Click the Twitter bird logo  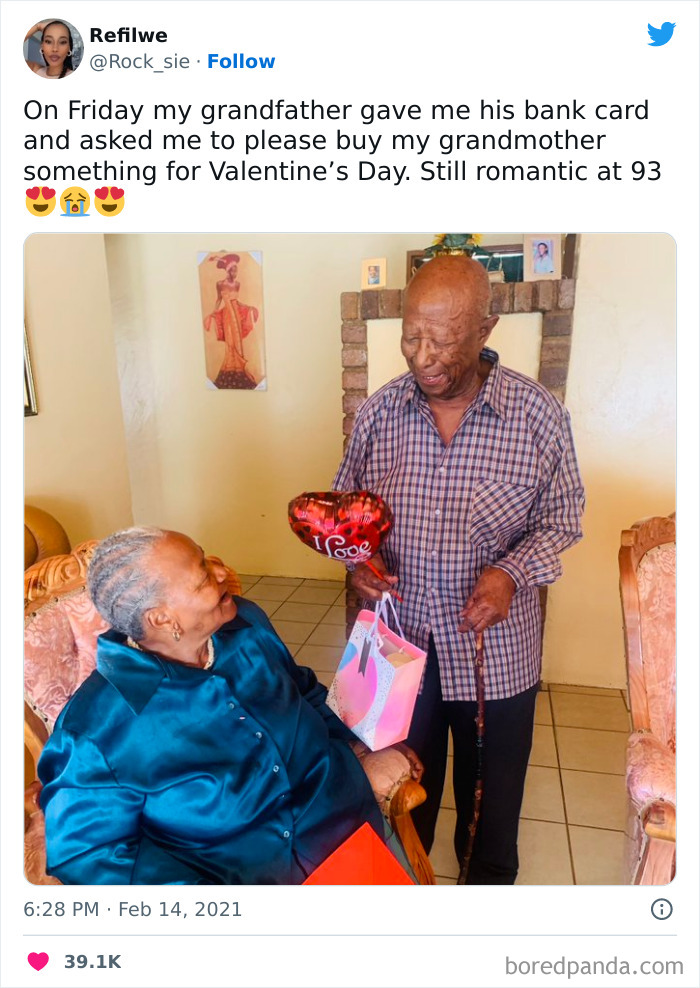tap(661, 34)
